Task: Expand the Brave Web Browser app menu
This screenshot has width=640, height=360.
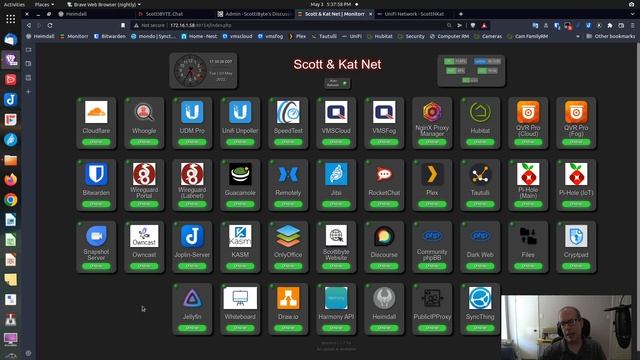Action: pos(104,4)
